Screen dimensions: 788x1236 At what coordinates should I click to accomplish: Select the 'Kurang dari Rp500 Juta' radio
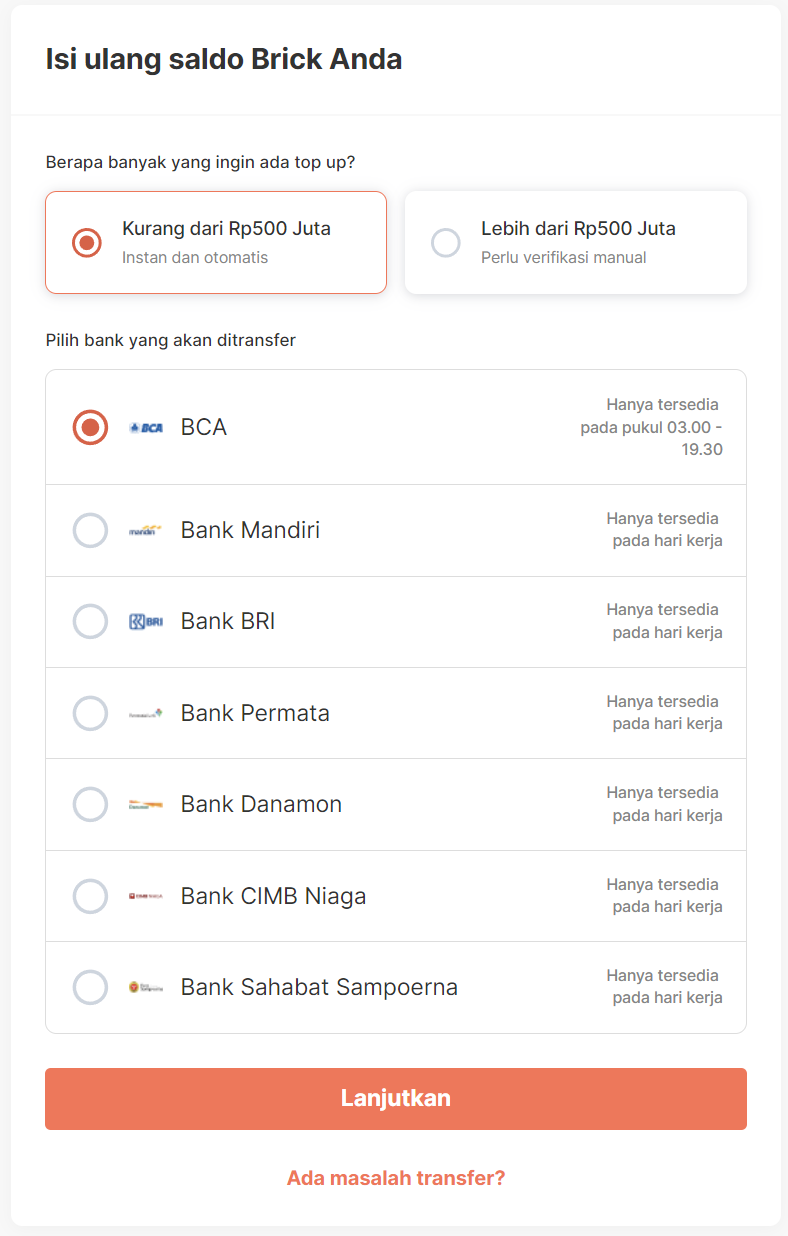click(x=87, y=243)
